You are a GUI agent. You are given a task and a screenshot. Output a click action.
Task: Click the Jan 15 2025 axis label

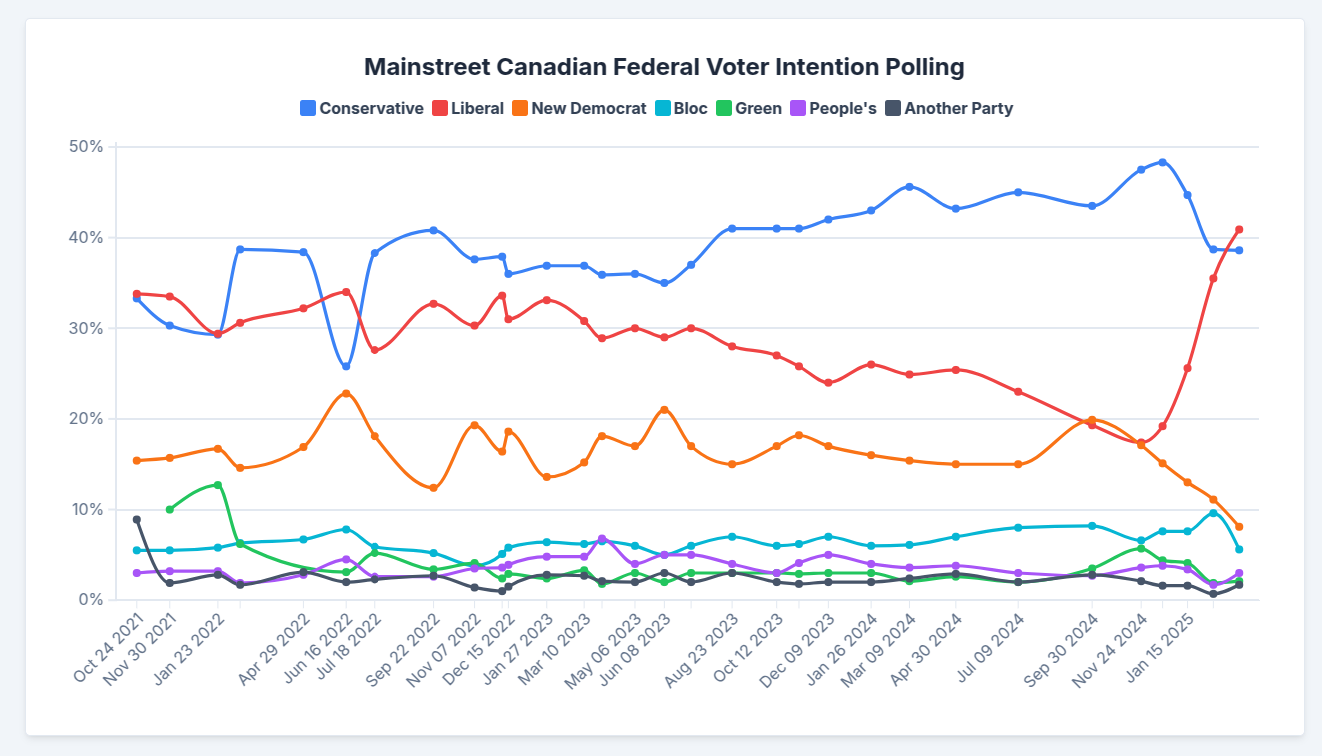tap(1160, 647)
